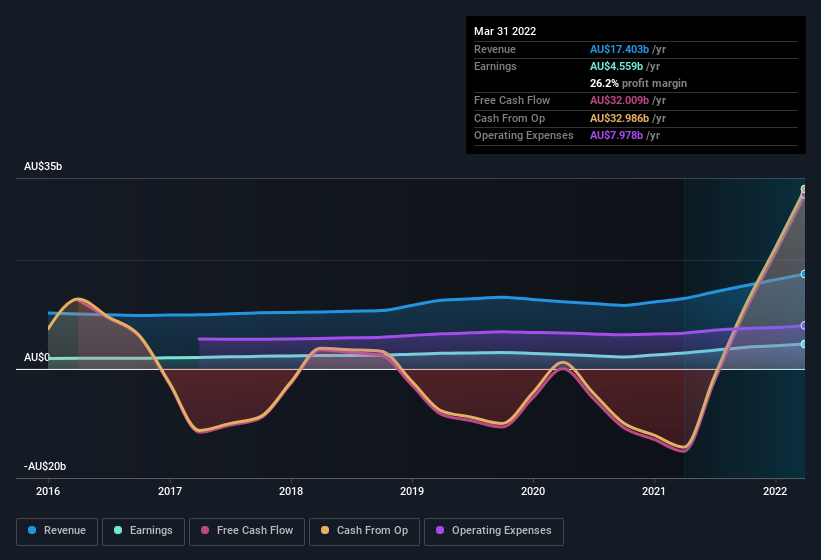Click the blue Revenue legend dot
Viewport: 821px width, 560px height.
pos(32,530)
